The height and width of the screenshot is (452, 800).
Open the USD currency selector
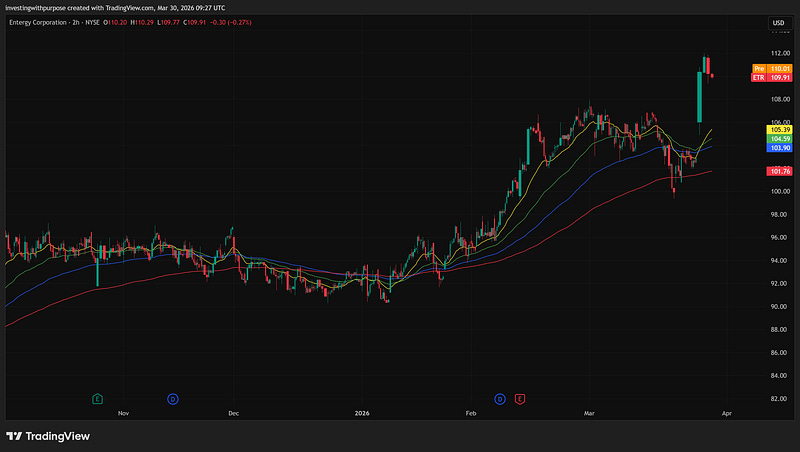[x=779, y=23]
